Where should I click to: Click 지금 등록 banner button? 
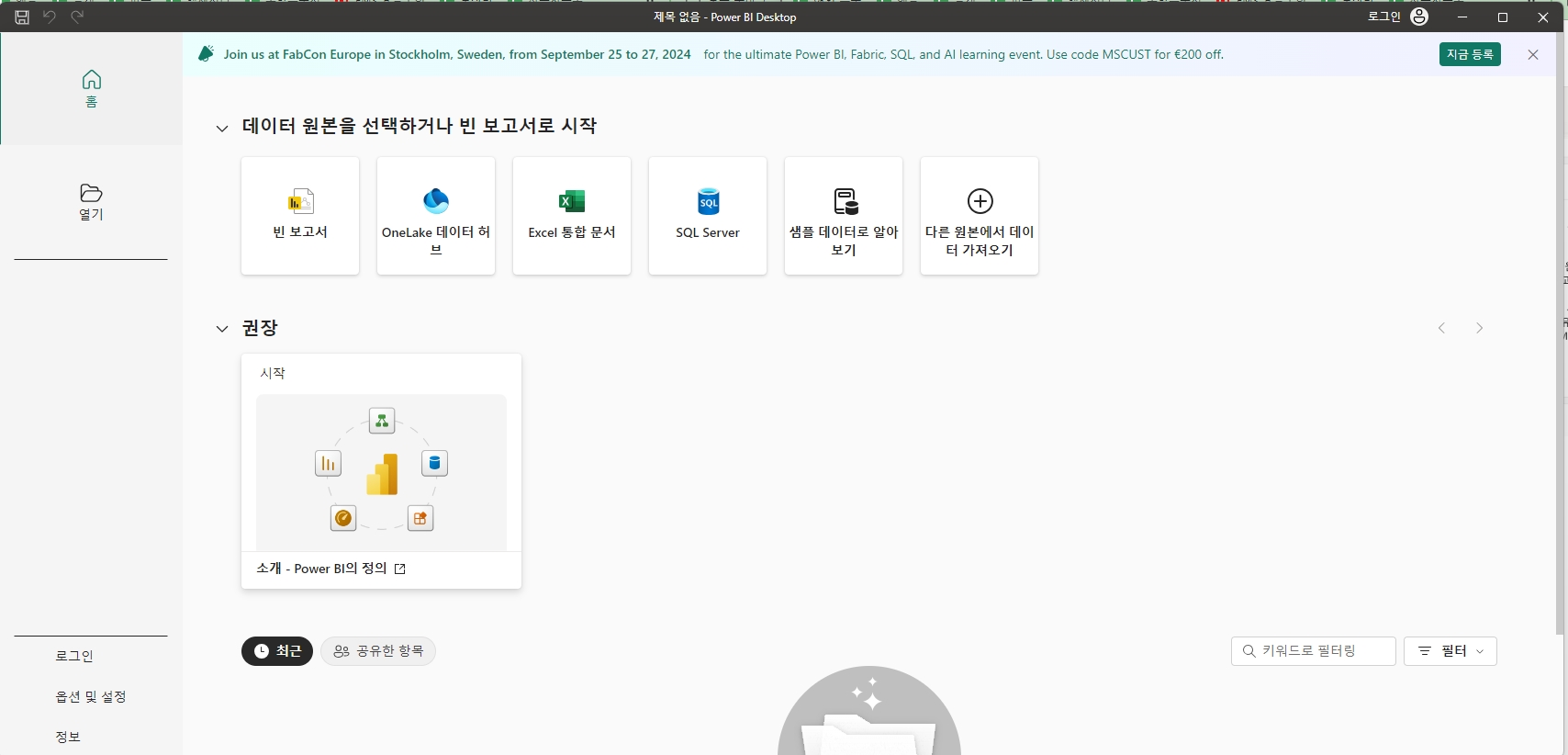click(x=1470, y=54)
